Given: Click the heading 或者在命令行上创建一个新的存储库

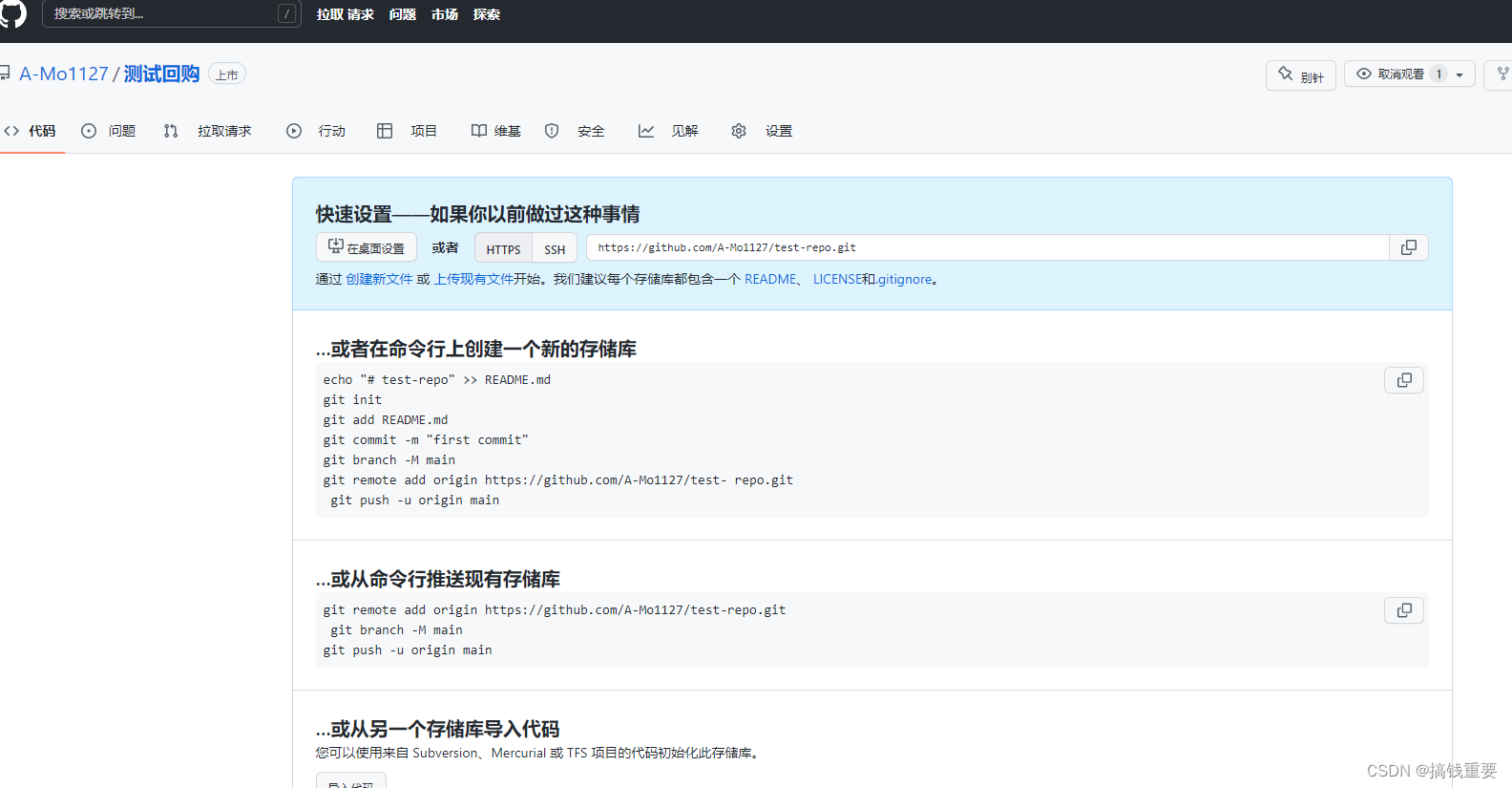Looking at the screenshot, I should pos(476,349).
